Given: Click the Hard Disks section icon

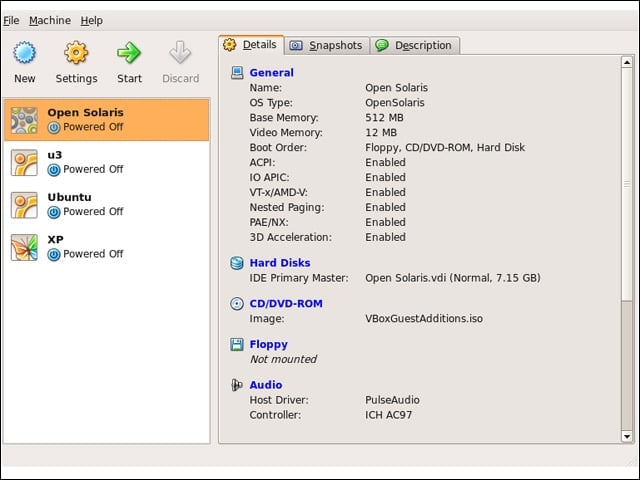Looking at the screenshot, I should [237, 263].
